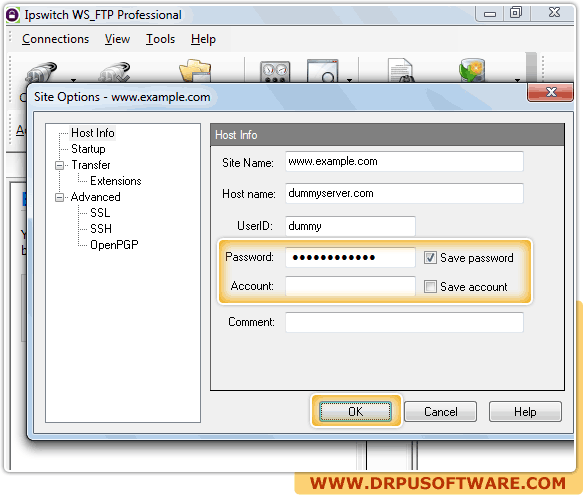This screenshot has height=495, width=583.
Task: Select SSL in options tree
Action: (x=100, y=213)
